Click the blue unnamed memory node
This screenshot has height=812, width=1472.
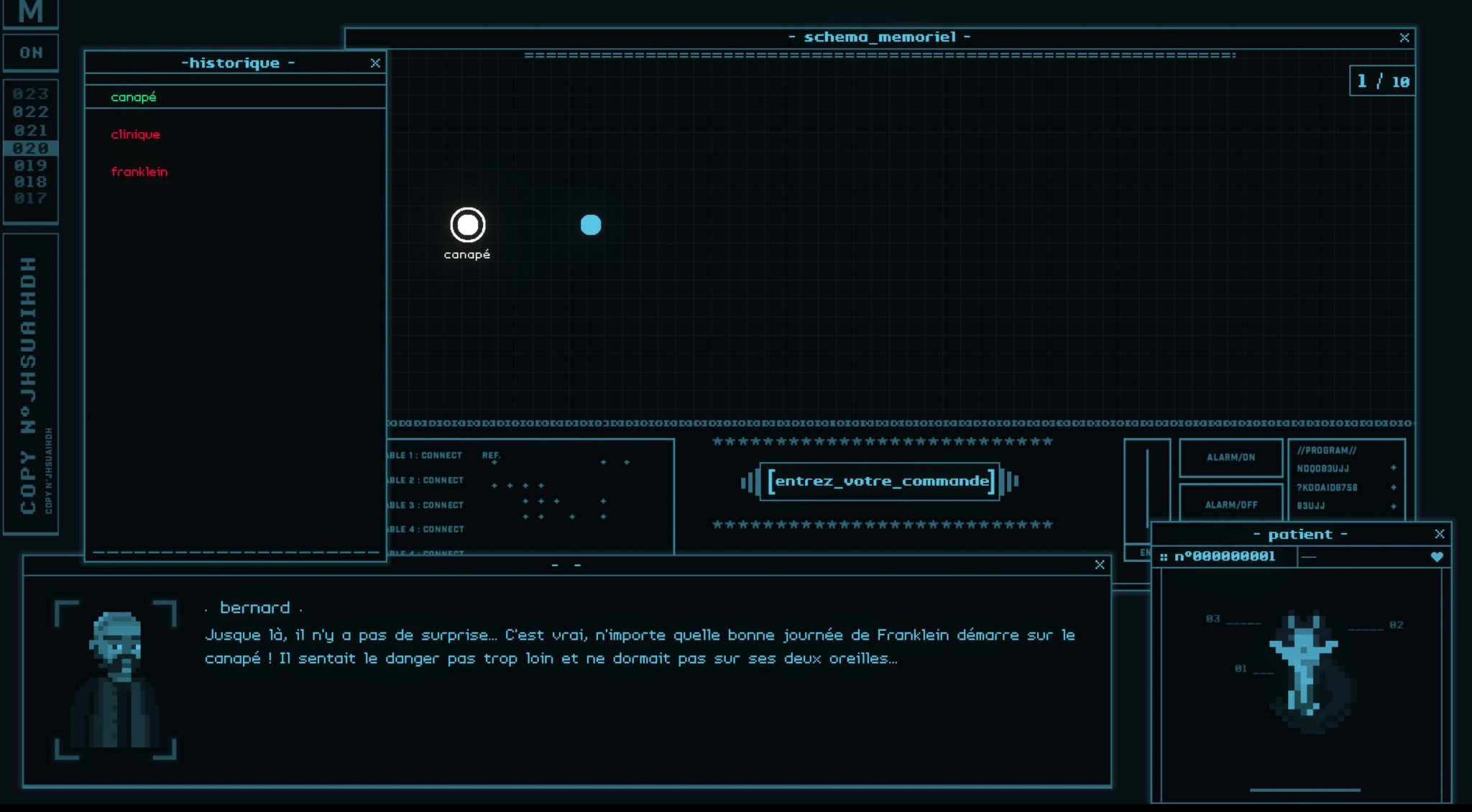pyautogui.click(x=591, y=225)
